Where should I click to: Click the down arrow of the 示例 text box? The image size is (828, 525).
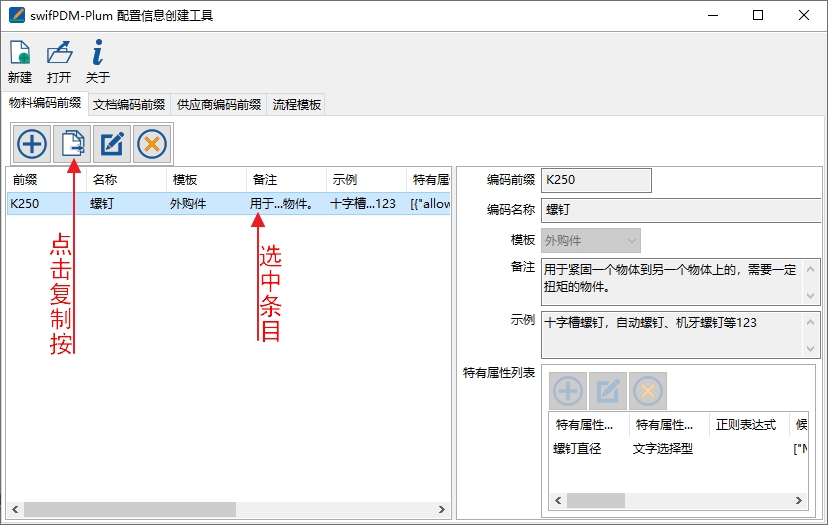(x=812, y=349)
